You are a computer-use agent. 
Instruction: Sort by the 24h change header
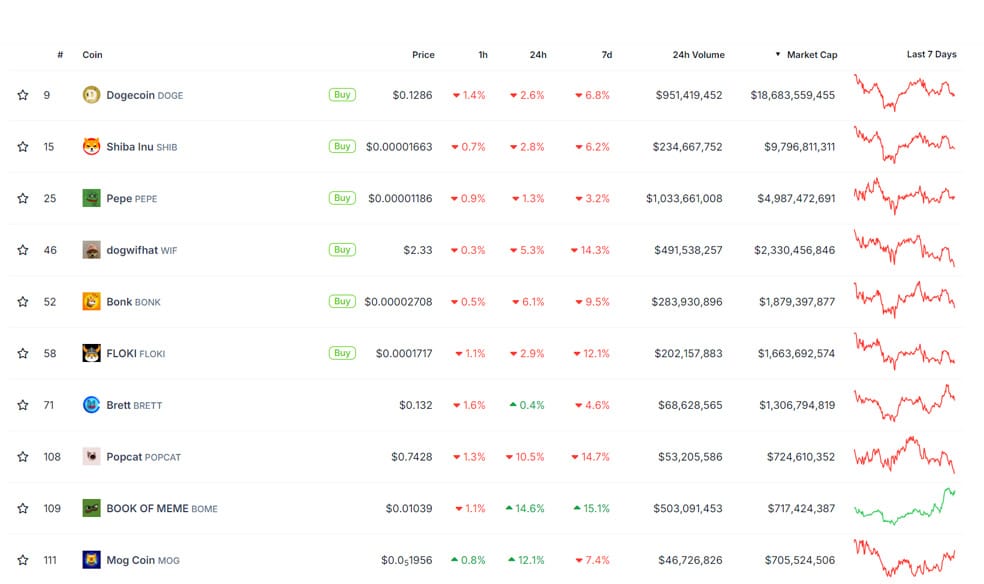(x=538, y=55)
